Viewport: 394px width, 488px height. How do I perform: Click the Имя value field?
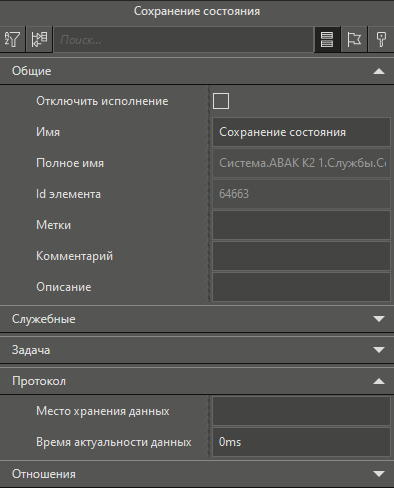301,132
